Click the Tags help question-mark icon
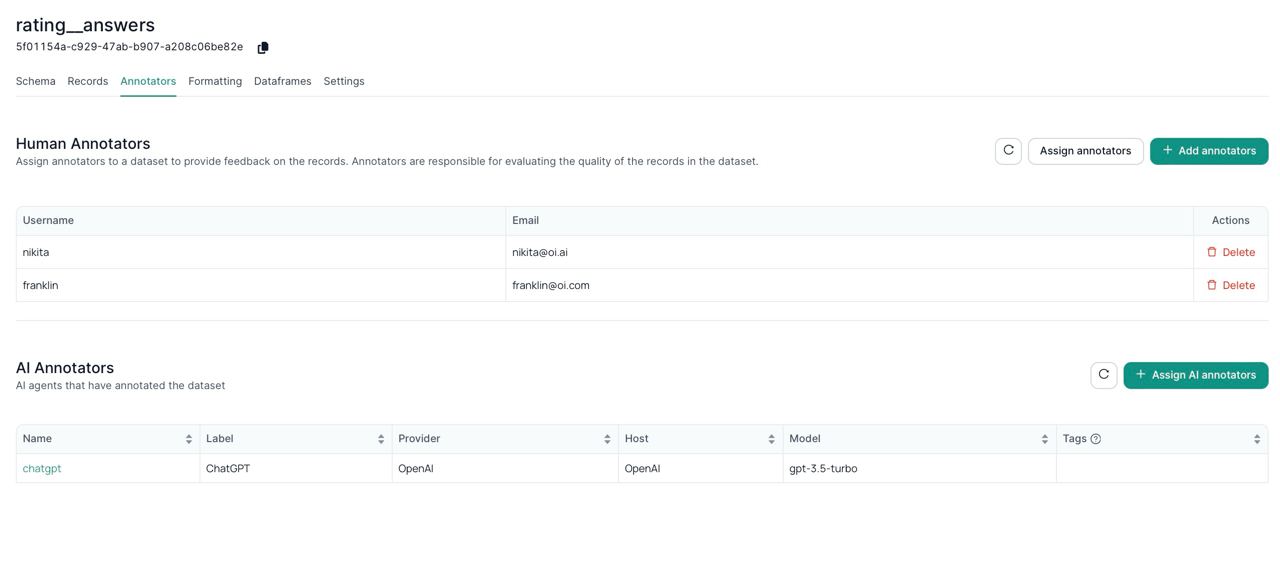 1096,439
